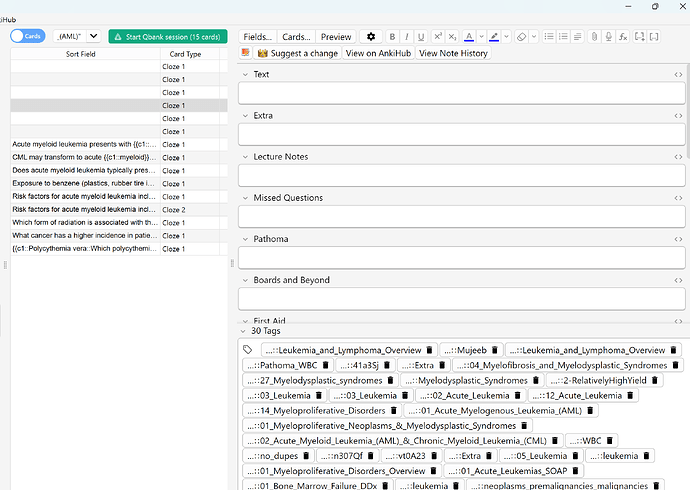Collapse the Lecture Notes field

point(246,157)
